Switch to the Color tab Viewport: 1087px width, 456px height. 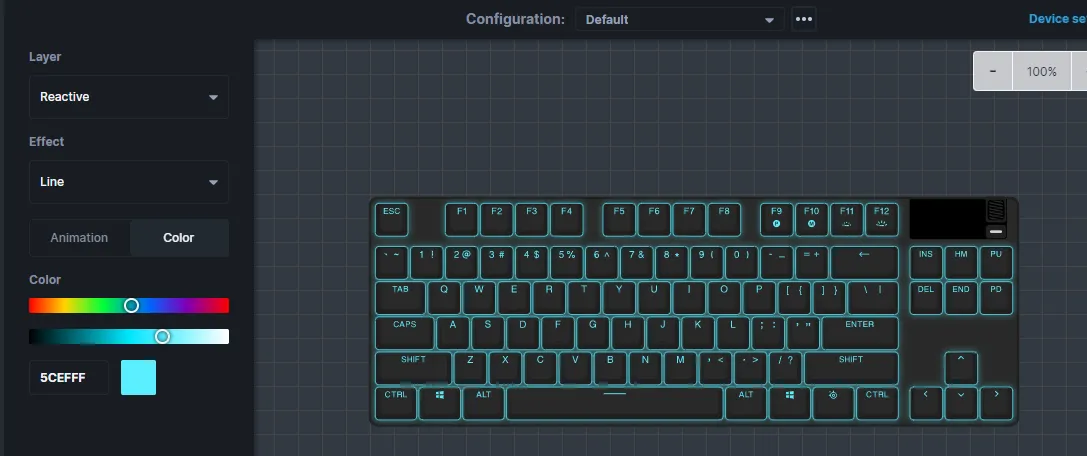pyautogui.click(x=179, y=238)
